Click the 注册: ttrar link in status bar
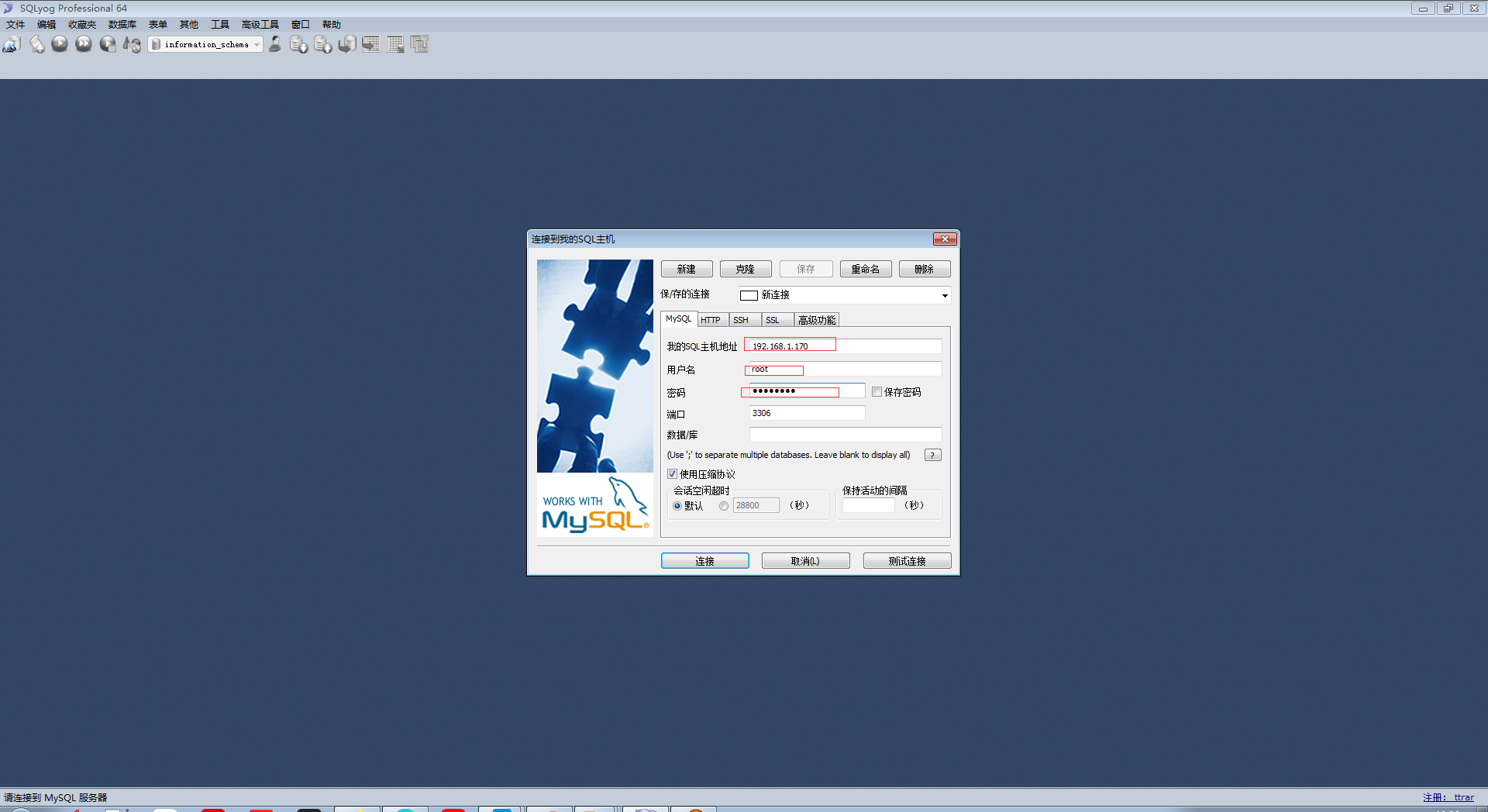Viewport: 1488px width, 812px height. [x=1448, y=797]
